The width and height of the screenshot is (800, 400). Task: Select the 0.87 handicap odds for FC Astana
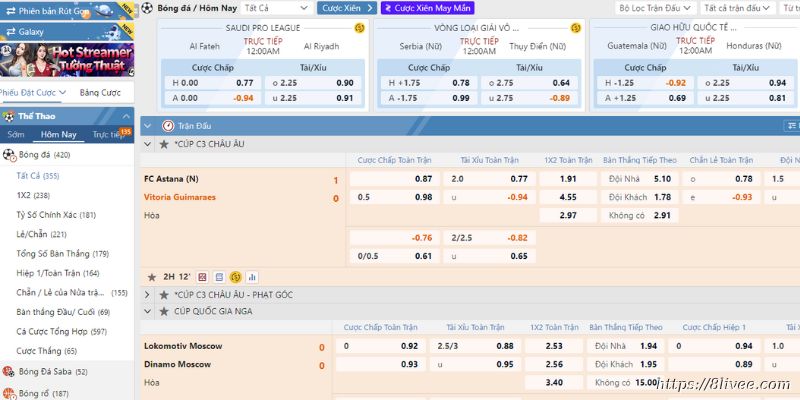422,178
